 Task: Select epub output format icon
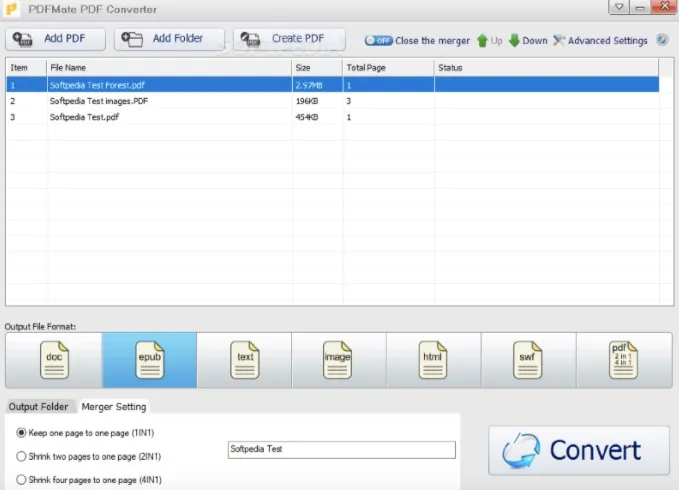click(149, 360)
